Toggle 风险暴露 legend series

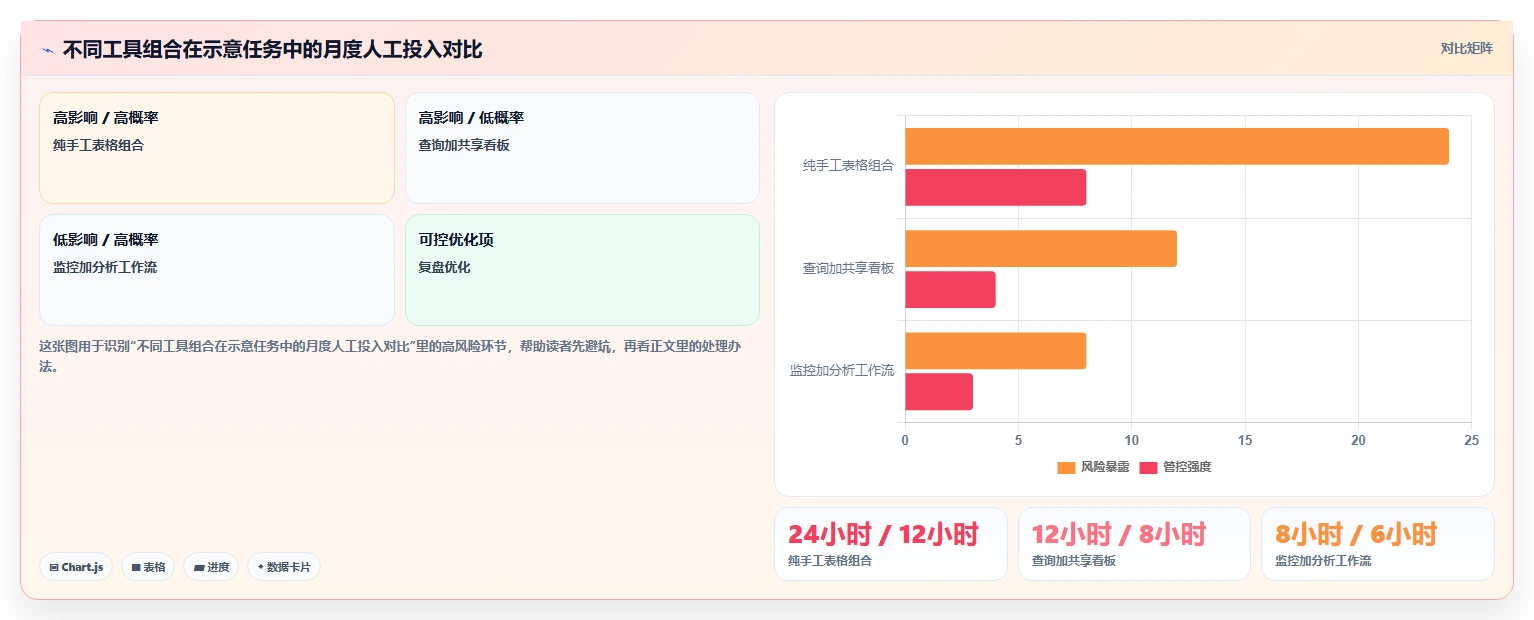[1093, 467]
